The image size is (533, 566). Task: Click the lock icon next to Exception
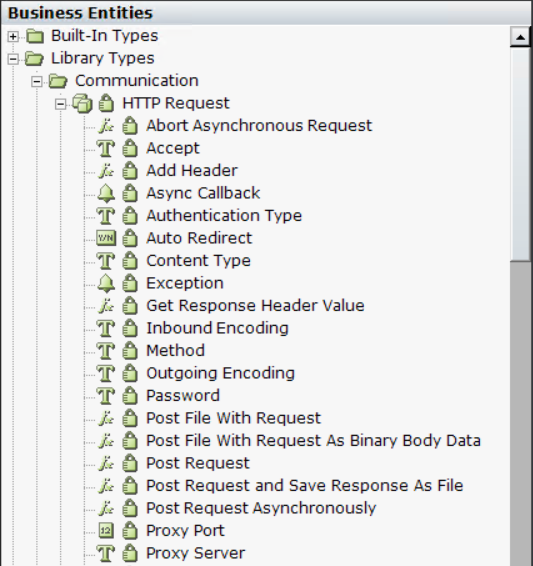130,283
